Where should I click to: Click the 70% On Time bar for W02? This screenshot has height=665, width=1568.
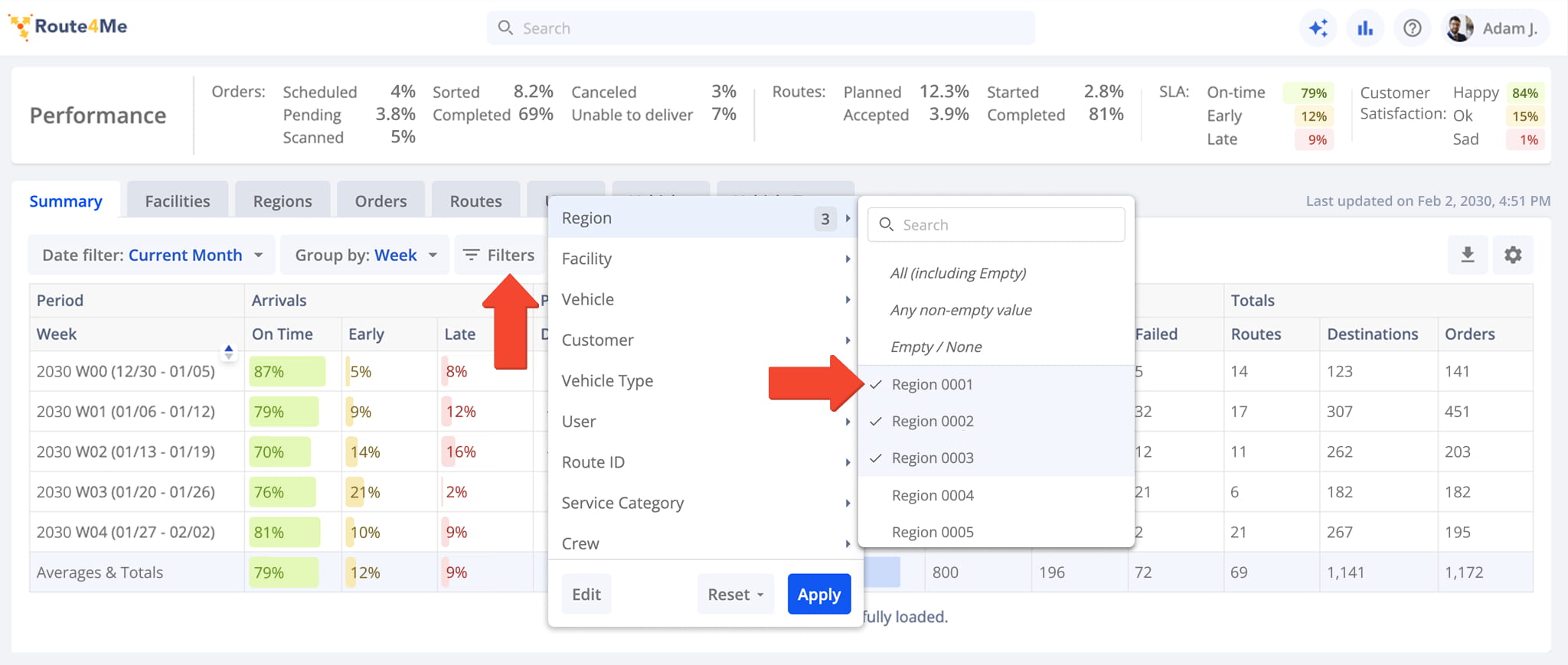[279, 451]
